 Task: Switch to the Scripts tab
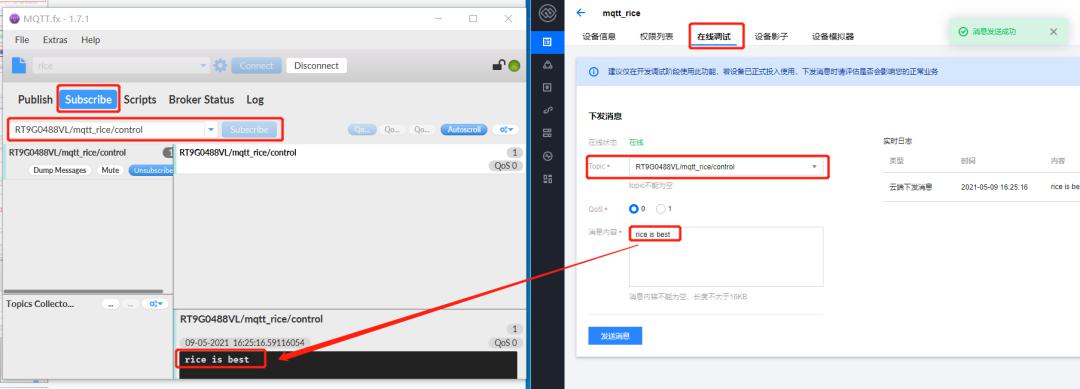pos(140,99)
